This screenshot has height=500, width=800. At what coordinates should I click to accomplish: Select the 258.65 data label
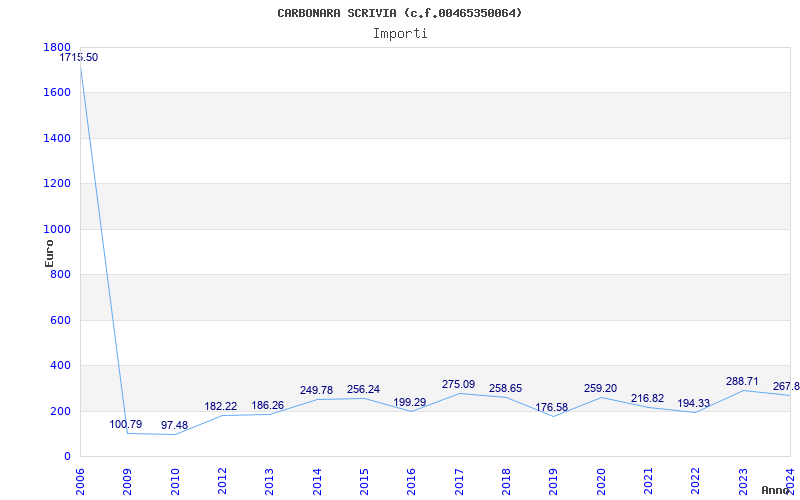506,389
